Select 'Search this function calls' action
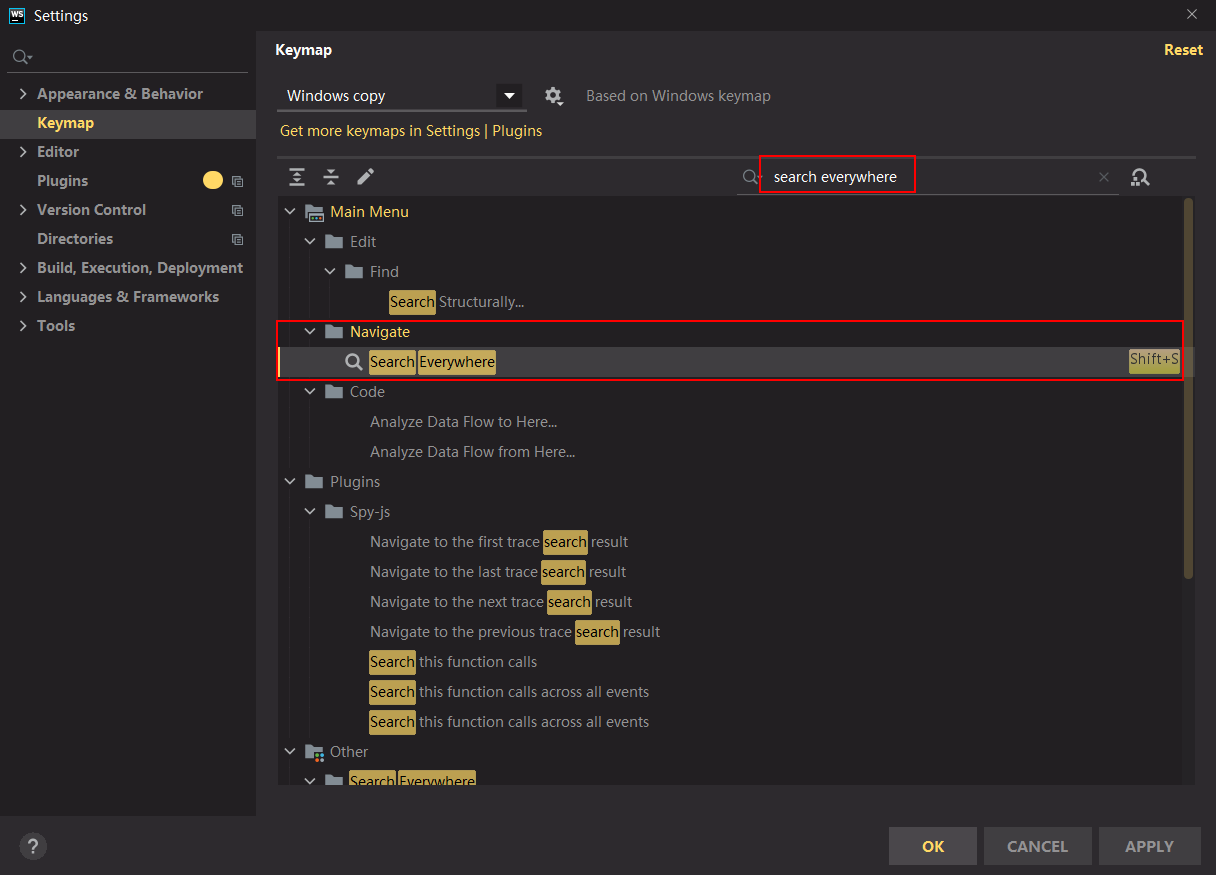1216x875 pixels. pos(453,662)
